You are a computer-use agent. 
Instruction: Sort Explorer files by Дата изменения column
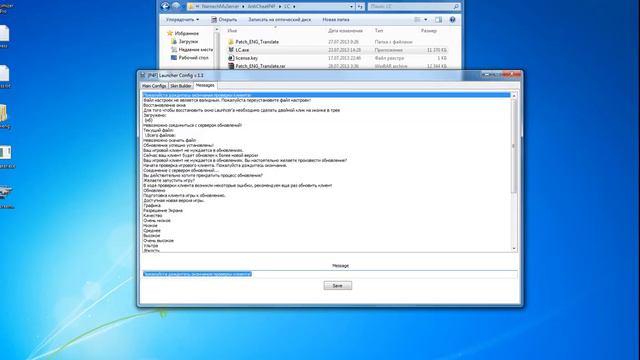click(x=345, y=31)
